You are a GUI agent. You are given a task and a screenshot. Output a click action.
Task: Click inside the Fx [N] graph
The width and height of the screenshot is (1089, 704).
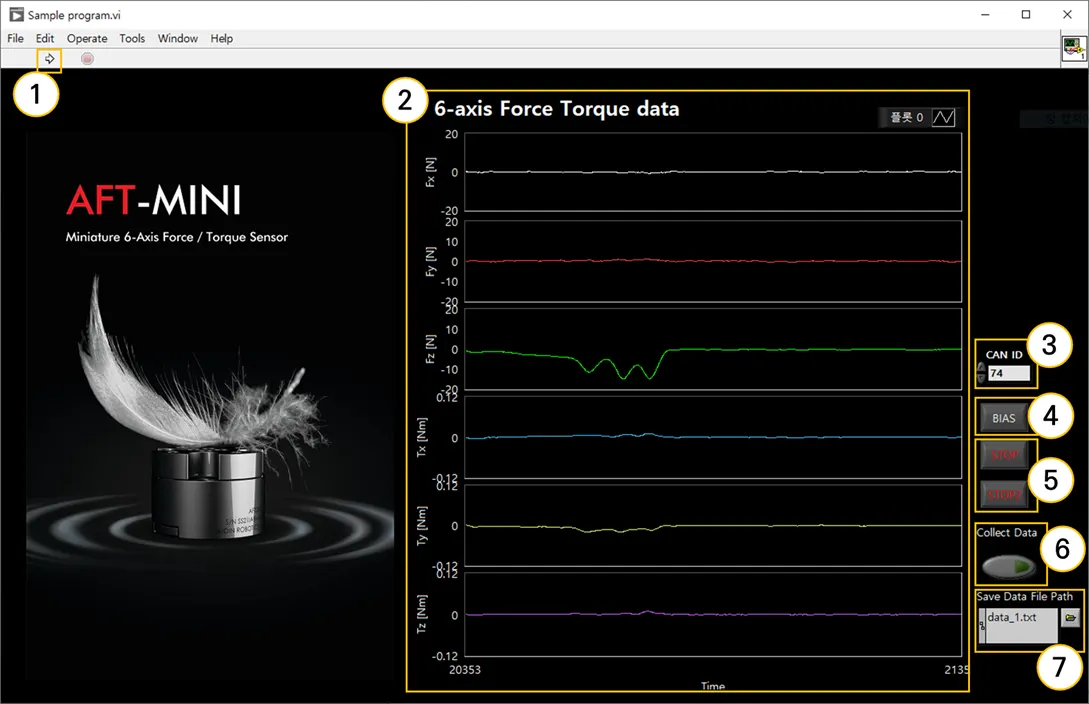[713, 171]
